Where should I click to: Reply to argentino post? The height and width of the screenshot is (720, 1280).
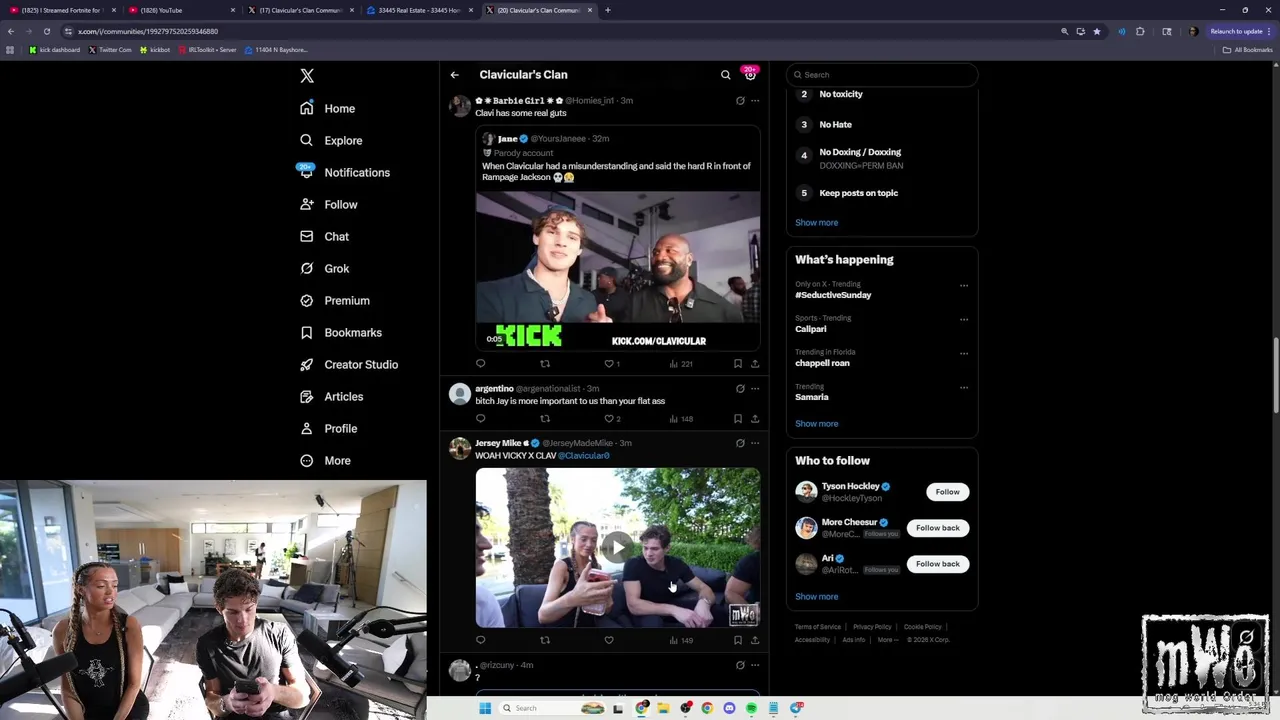pos(480,419)
